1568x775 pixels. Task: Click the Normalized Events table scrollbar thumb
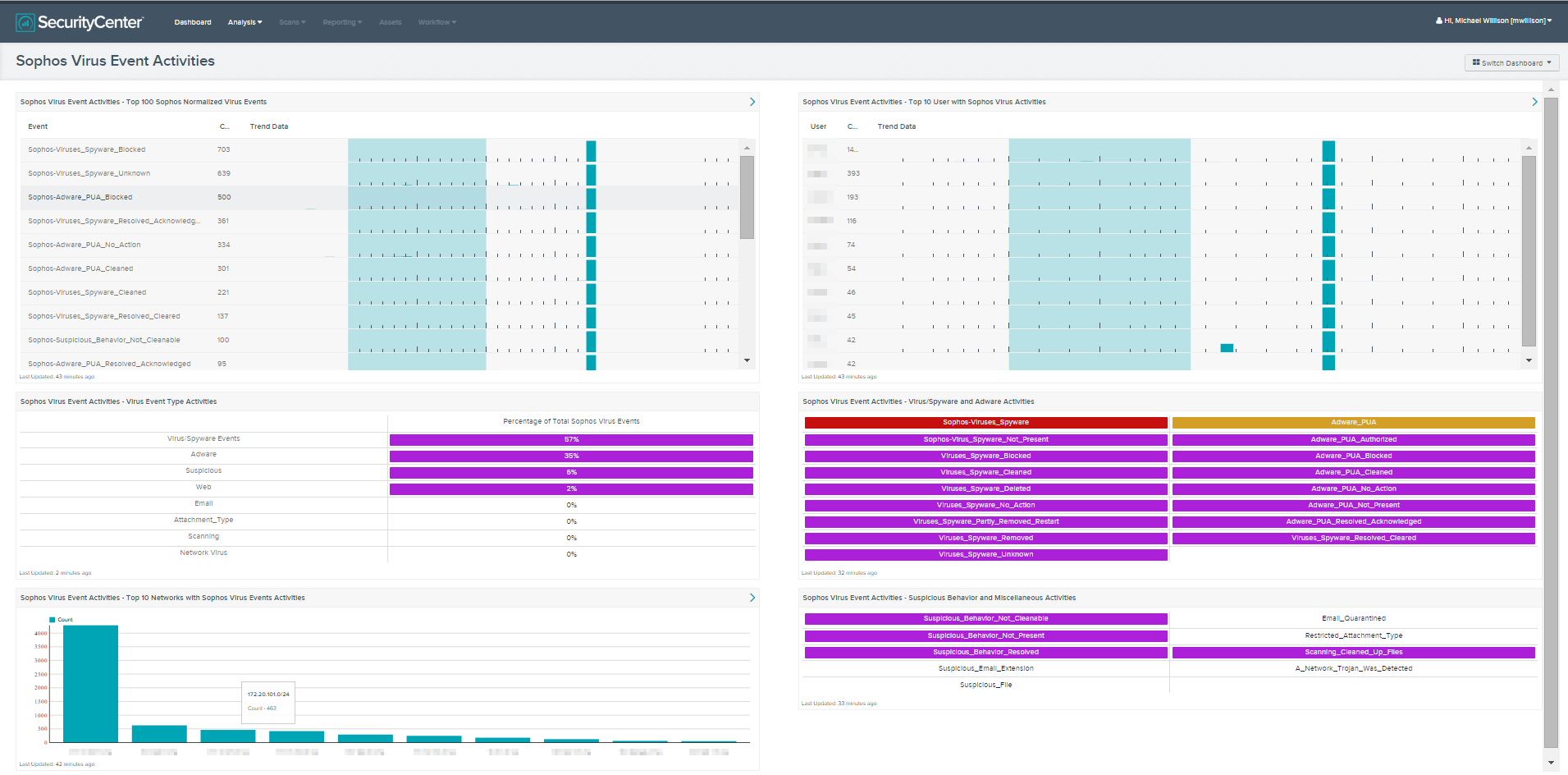click(x=747, y=197)
